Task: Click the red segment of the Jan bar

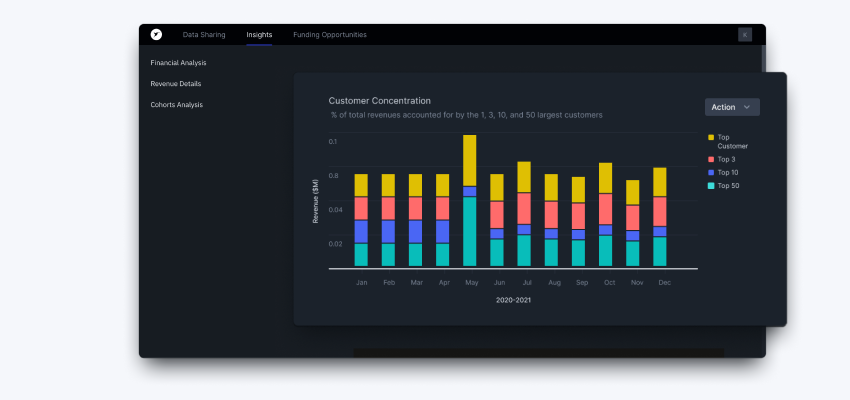Action: (361, 208)
